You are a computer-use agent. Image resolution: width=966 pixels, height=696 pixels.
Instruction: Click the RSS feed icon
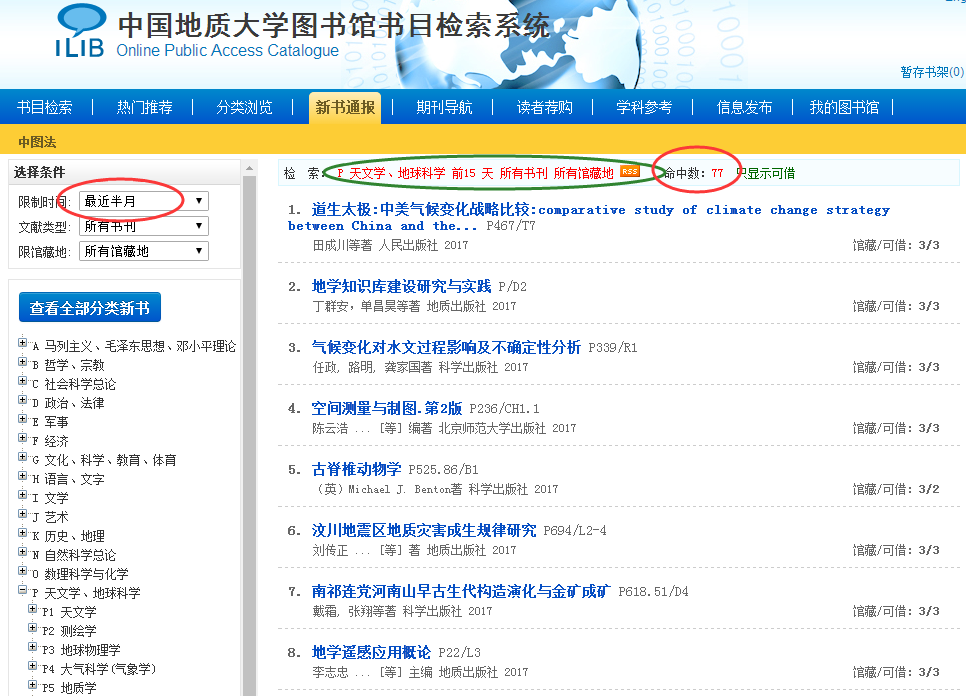(x=630, y=172)
